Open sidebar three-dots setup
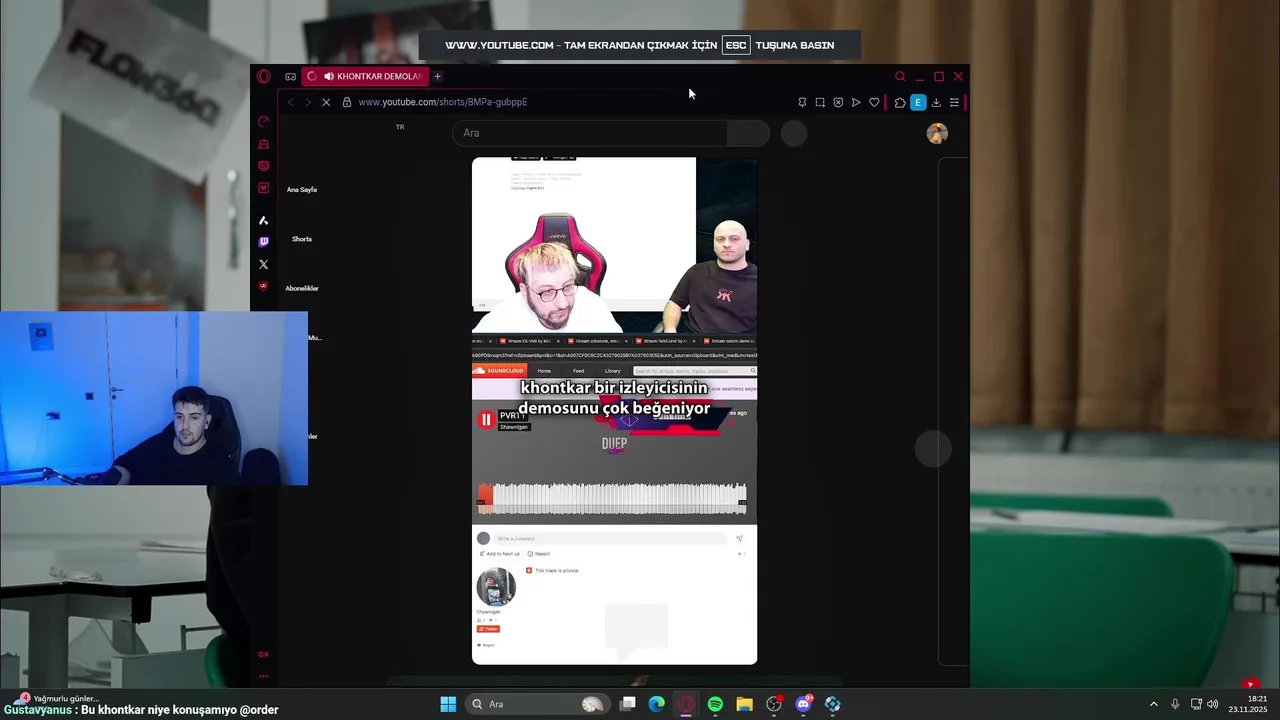 pos(264,676)
